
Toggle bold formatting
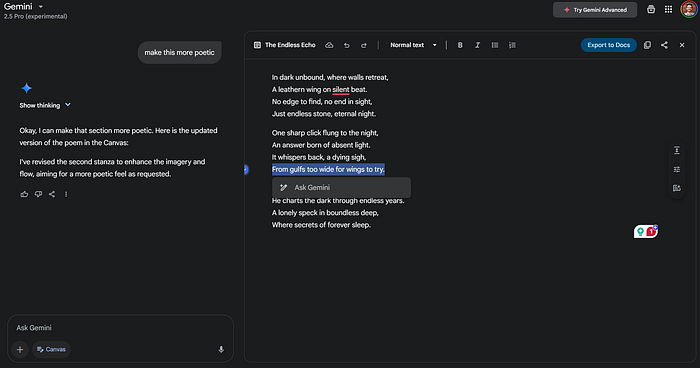click(x=460, y=45)
